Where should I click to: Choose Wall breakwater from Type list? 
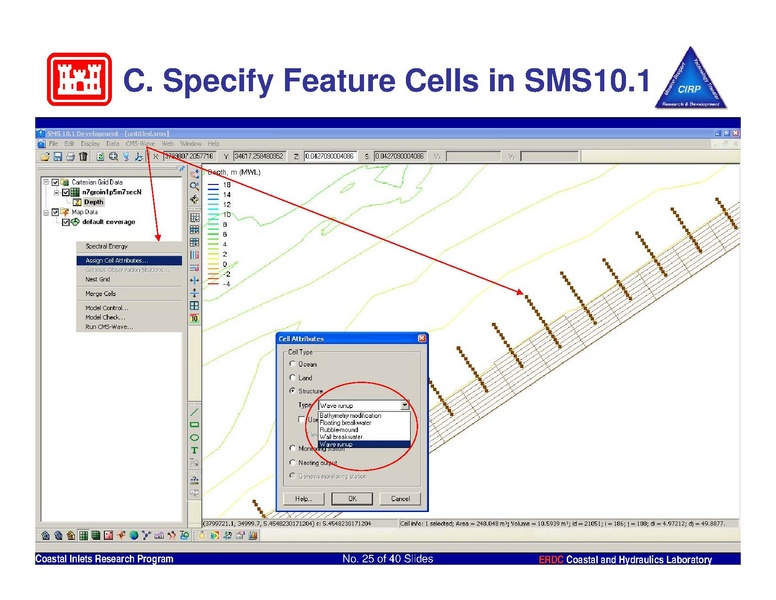pos(364,437)
